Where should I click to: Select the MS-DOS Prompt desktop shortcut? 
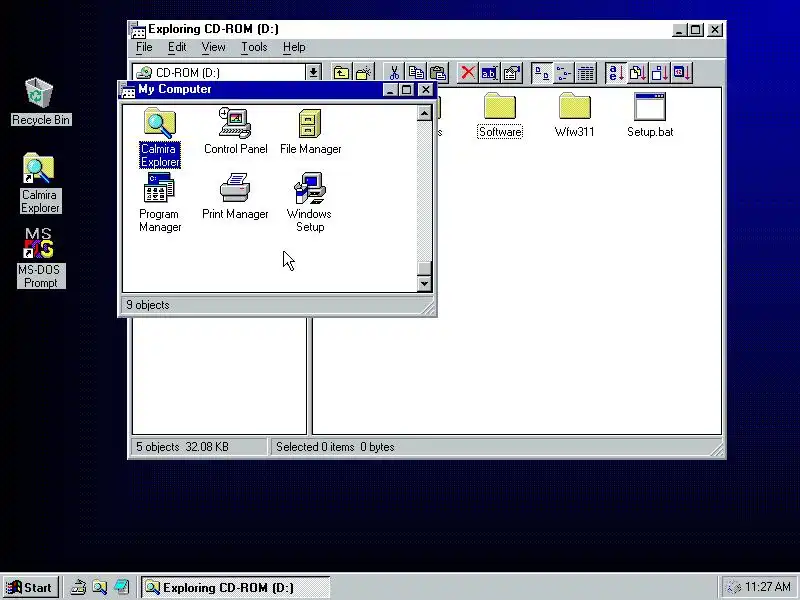(x=40, y=258)
